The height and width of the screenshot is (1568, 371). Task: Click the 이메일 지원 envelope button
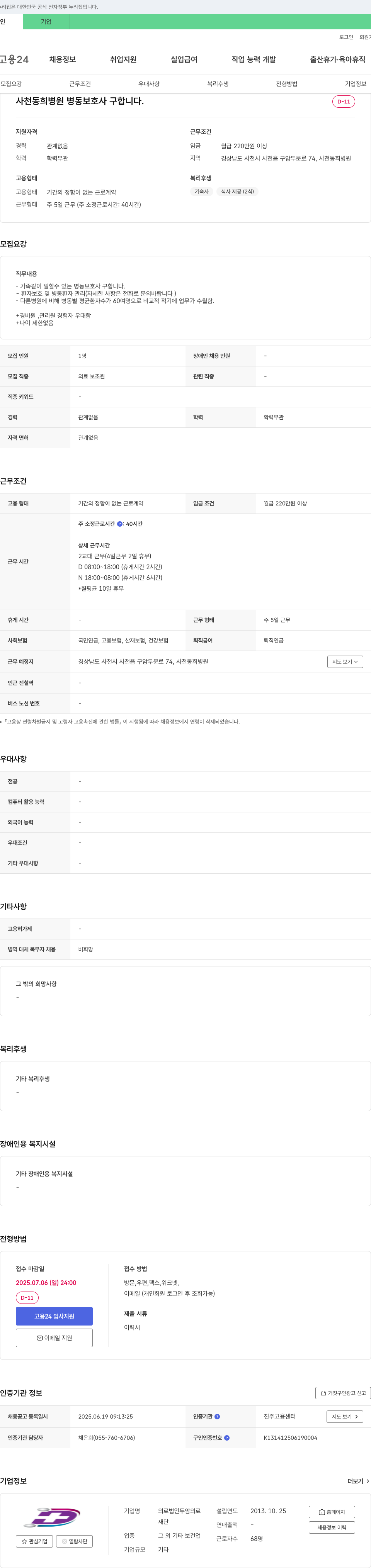(54, 1338)
